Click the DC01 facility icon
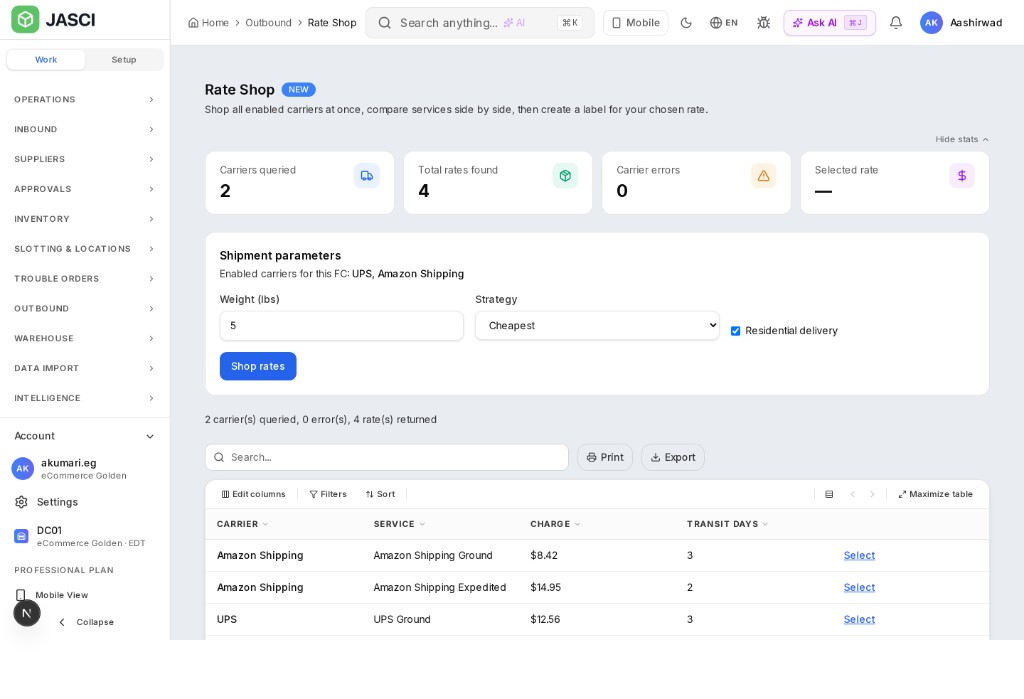The width and height of the screenshot is (1024, 699). point(22,536)
